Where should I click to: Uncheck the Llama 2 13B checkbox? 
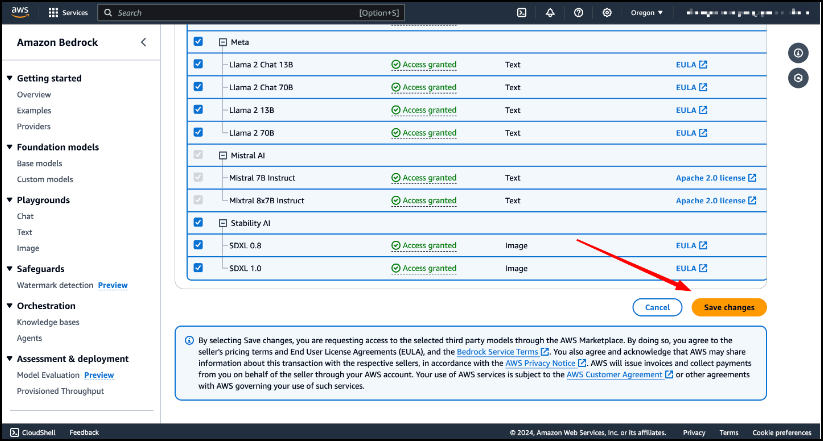198,110
